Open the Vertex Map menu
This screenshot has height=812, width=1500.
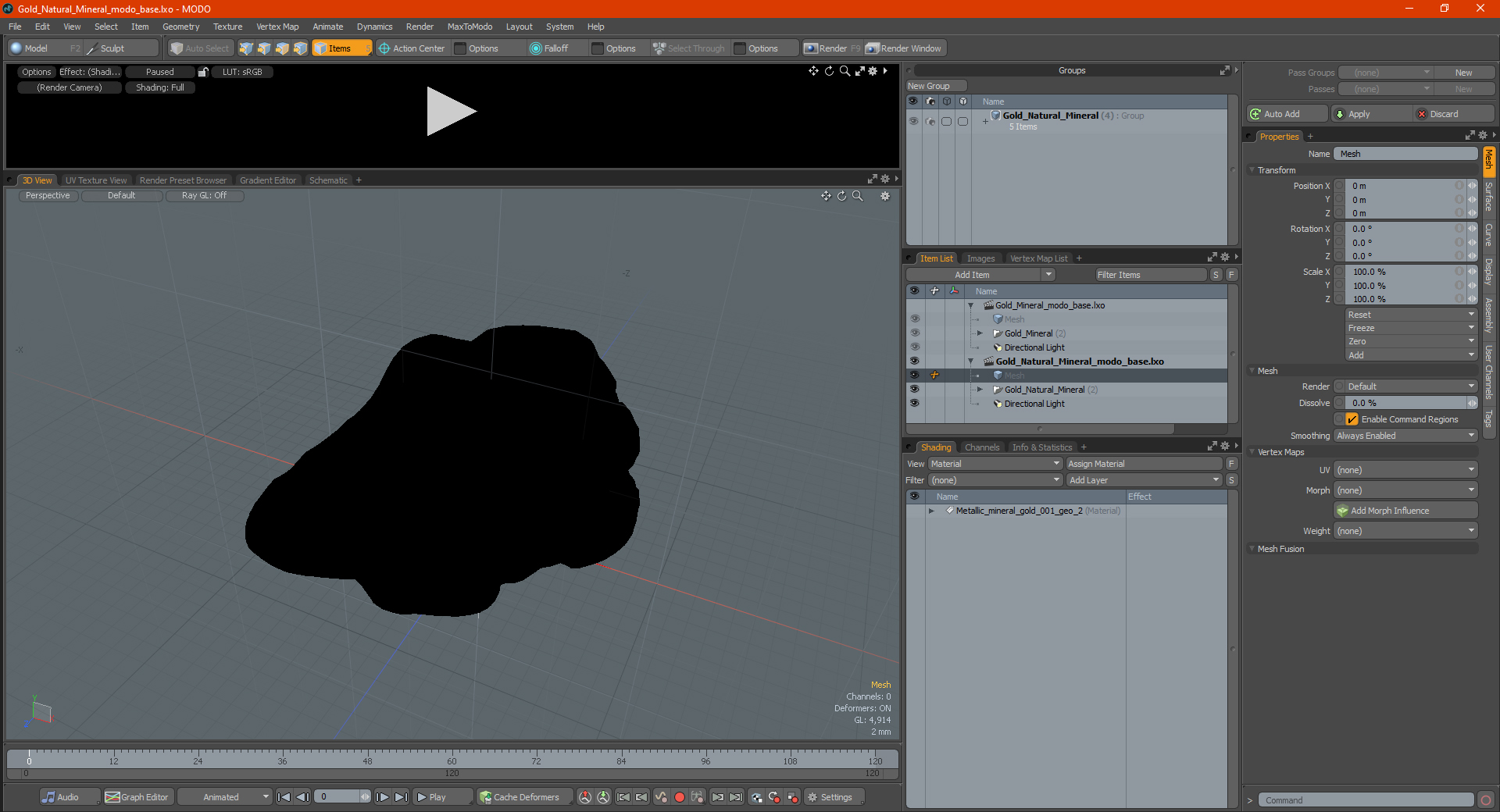[x=277, y=27]
